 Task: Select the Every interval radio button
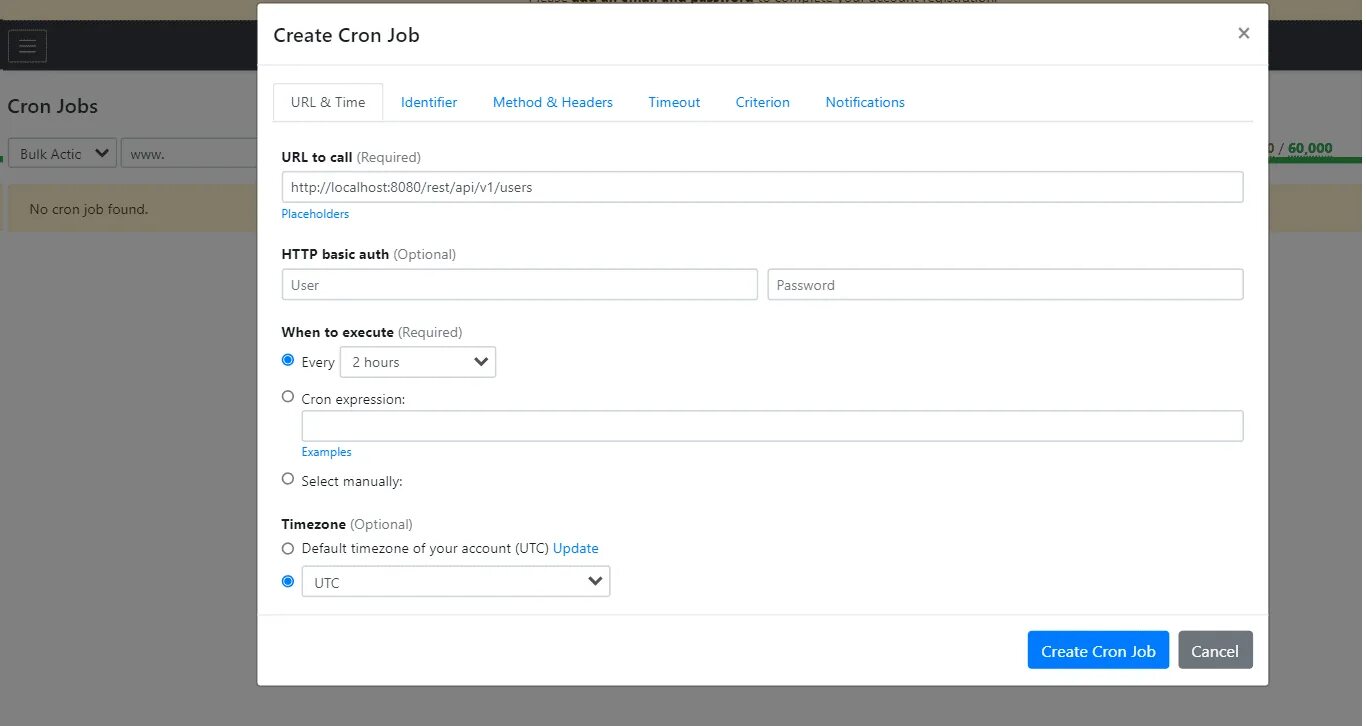(288, 360)
